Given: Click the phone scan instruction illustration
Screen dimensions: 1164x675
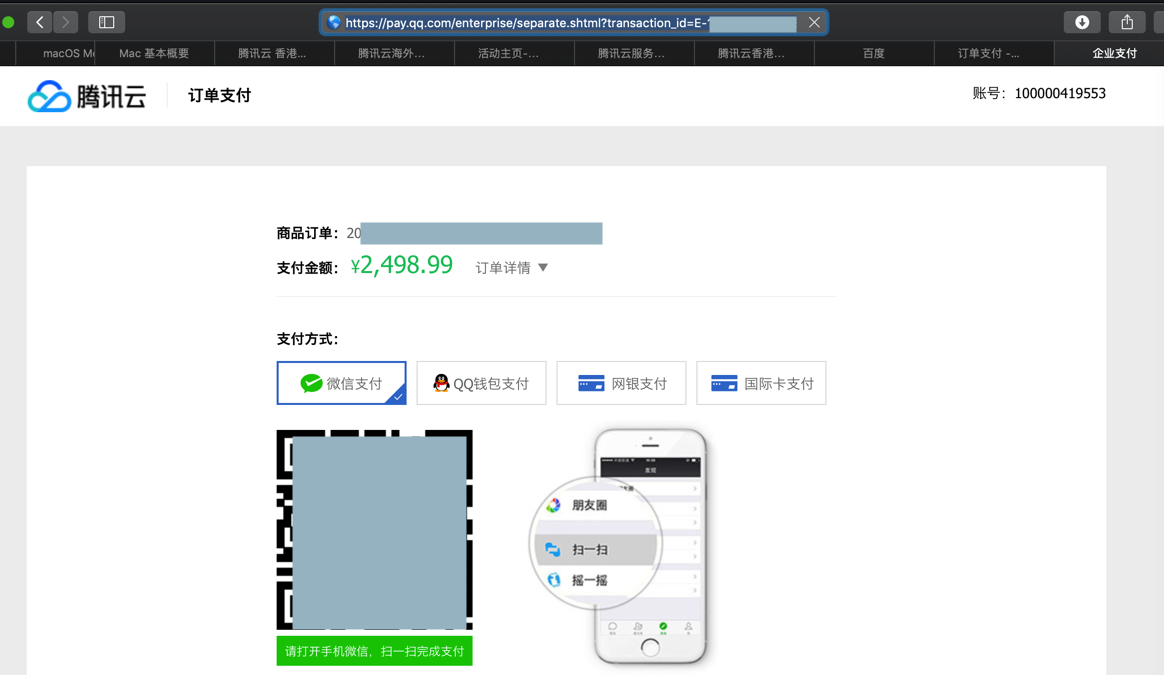Looking at the screenshot, I should 618,546.
